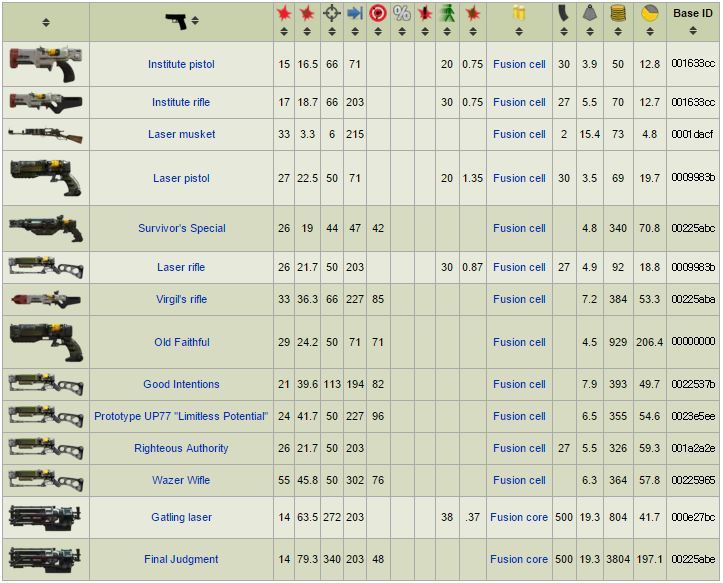Click the first red starburst damage icon in the header
This screenshot has height=583, width=723.
284,13
